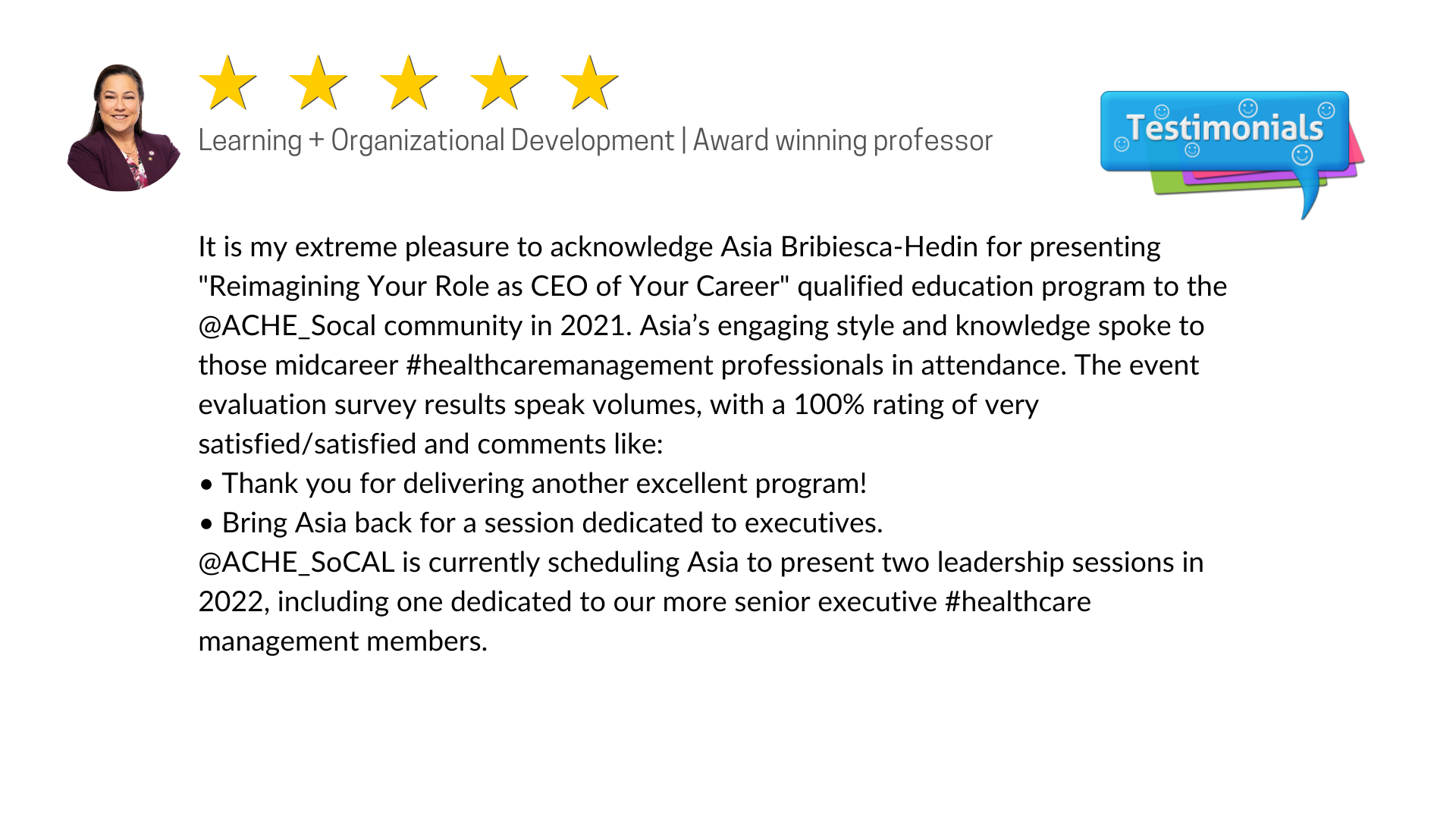1456x819 pixels.
Task: Click the 'Bring Asia back' bullet point
Action: [541, 523]
